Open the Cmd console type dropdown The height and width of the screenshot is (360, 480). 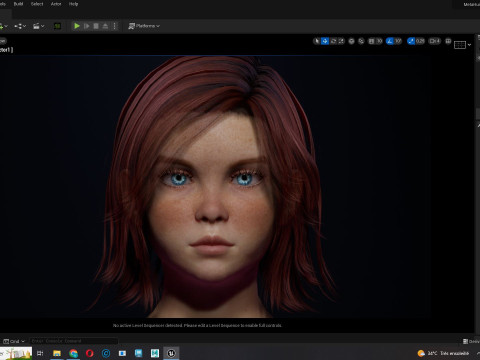(x=14, y=341)
